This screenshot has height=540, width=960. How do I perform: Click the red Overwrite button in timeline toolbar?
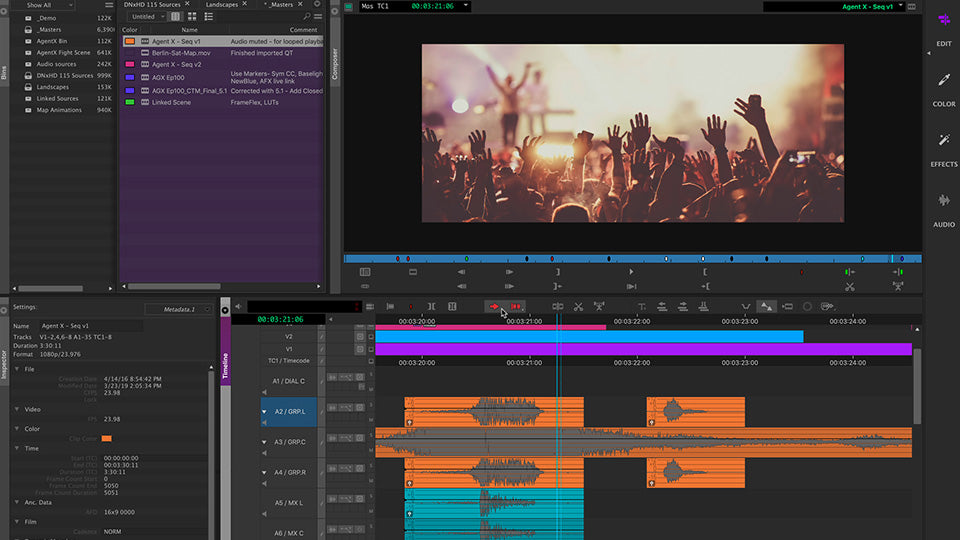516,306
